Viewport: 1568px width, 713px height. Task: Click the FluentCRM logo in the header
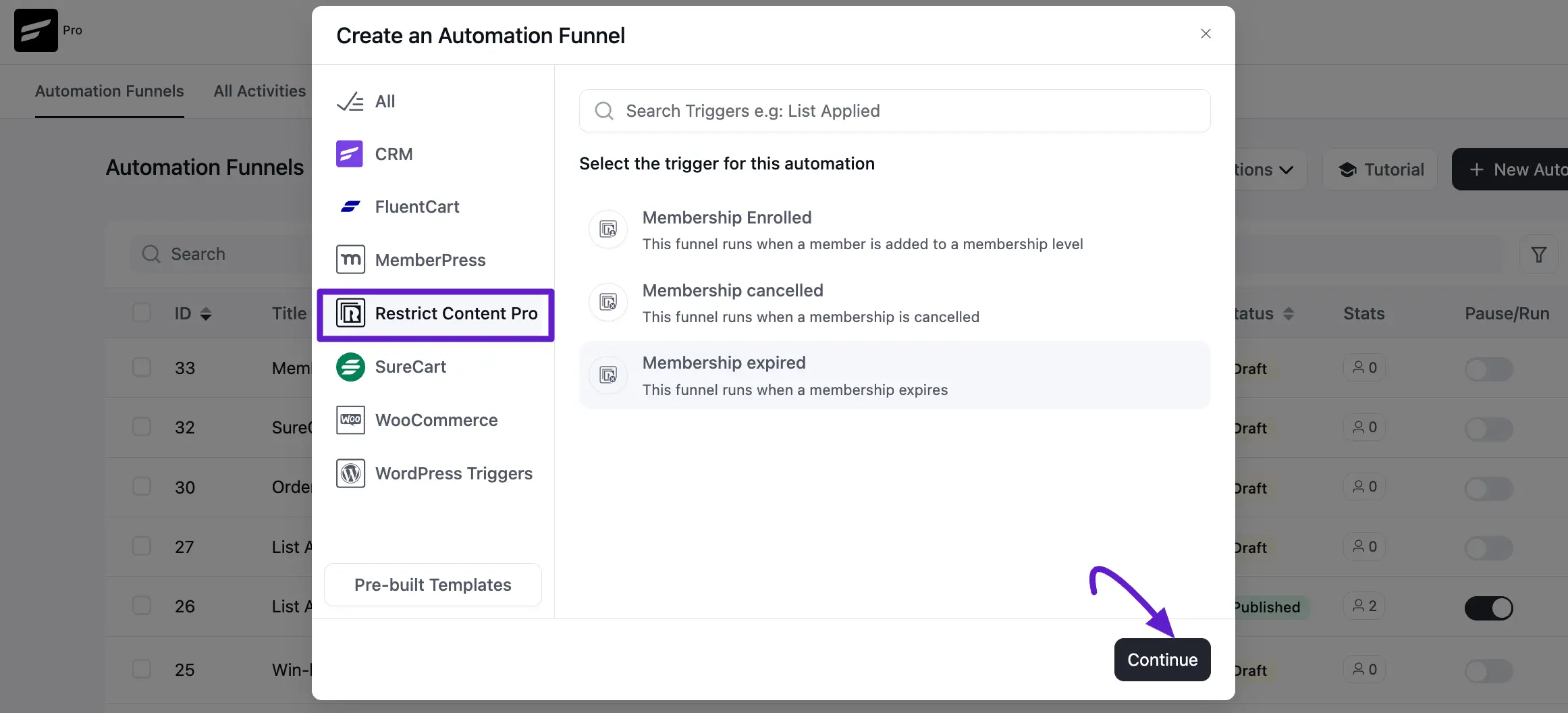coord(36,30)
